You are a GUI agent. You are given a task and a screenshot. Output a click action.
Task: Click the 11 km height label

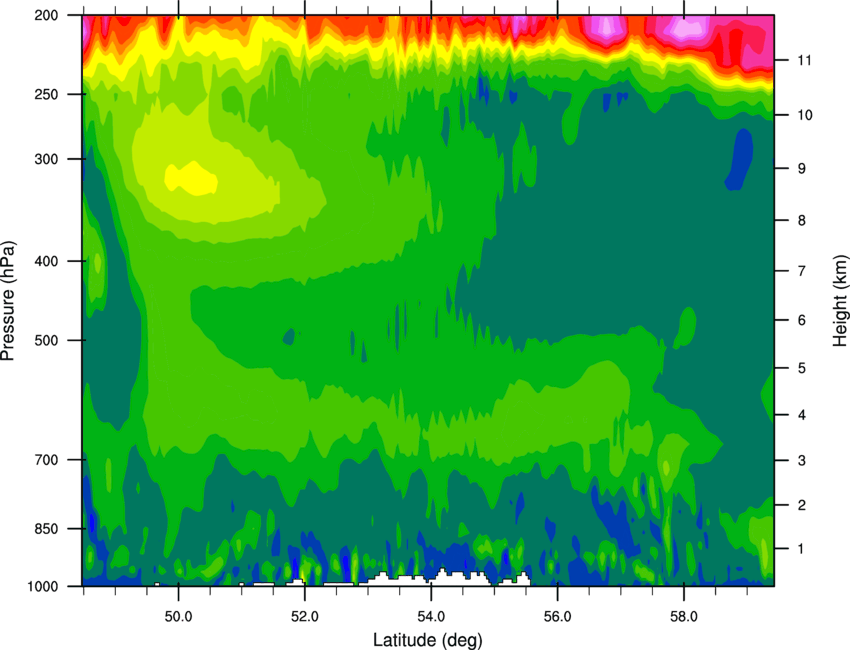tap(804, 60)
